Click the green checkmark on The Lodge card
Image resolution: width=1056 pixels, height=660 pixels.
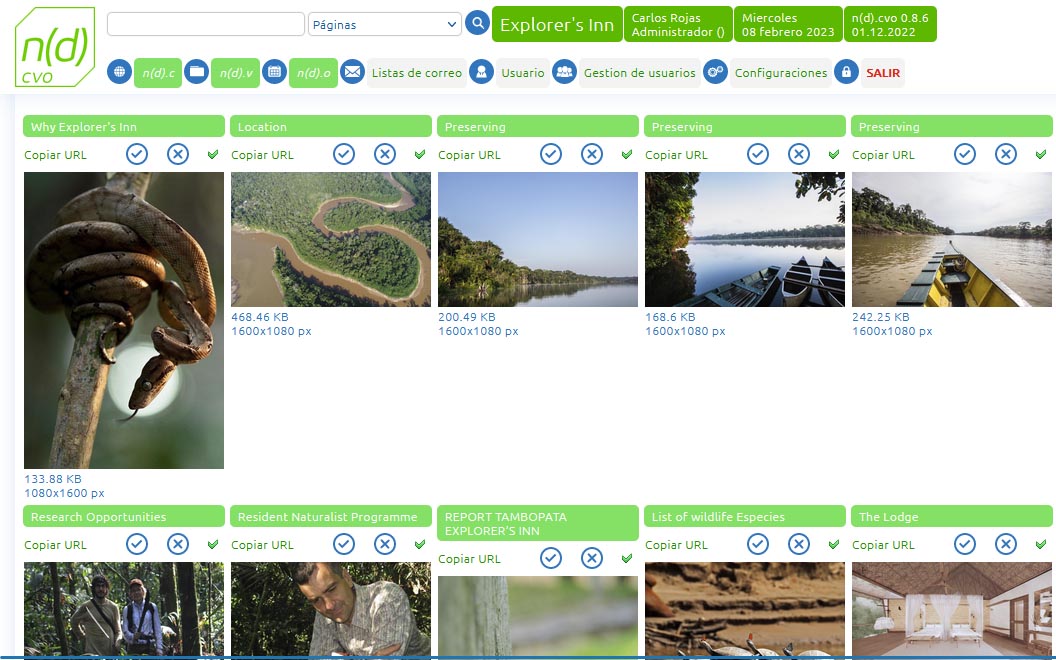1041,544
